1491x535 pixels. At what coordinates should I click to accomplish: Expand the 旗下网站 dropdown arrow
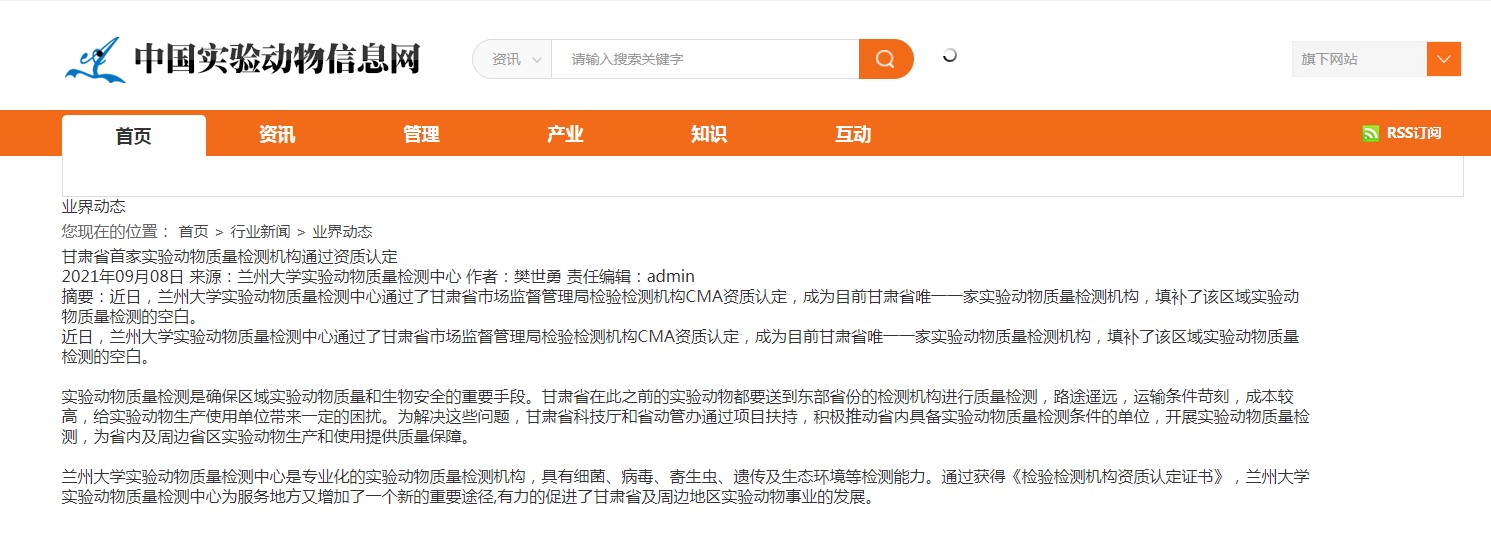pos(1443,59)
